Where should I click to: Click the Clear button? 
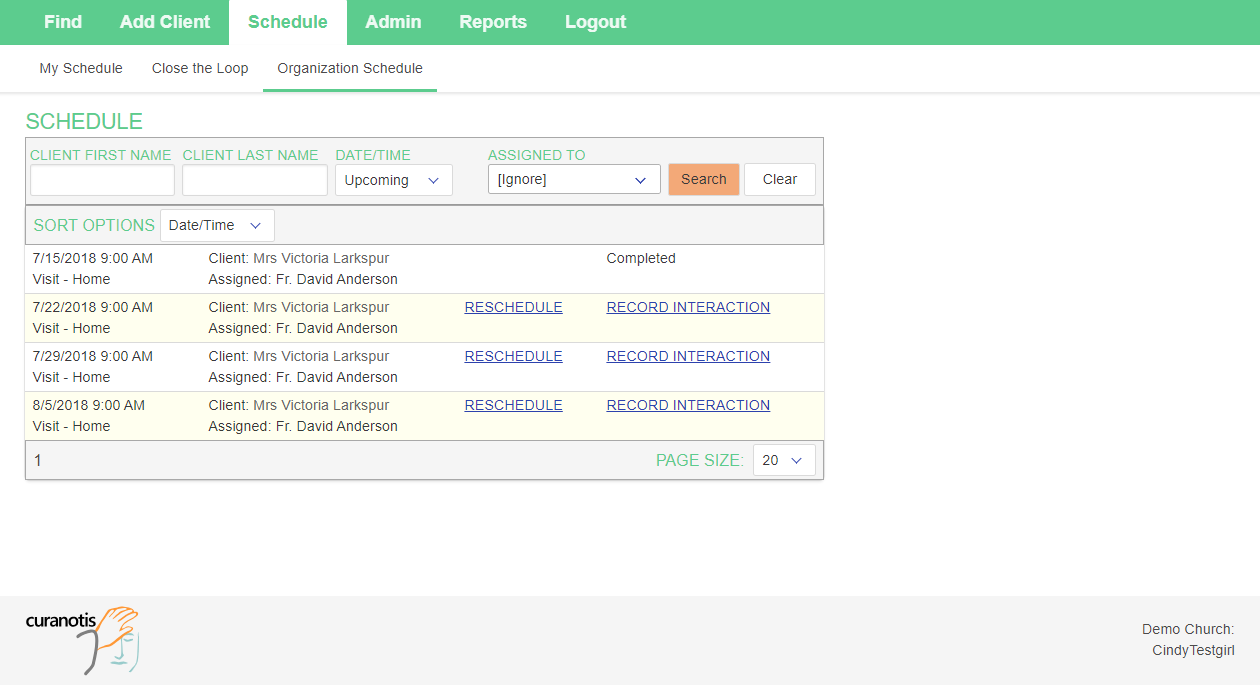[x=779, y=179]
